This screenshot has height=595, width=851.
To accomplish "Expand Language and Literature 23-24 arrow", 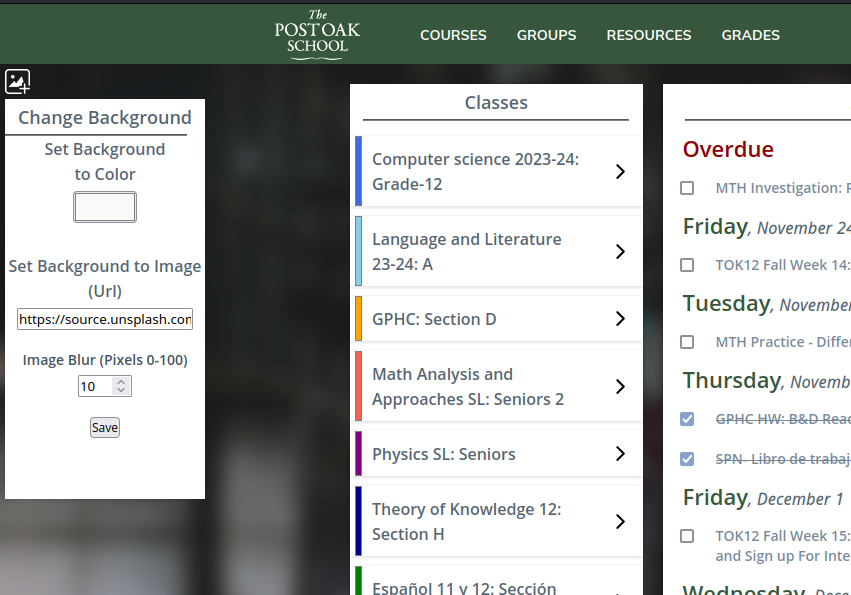I will click(x=620, y=251).
